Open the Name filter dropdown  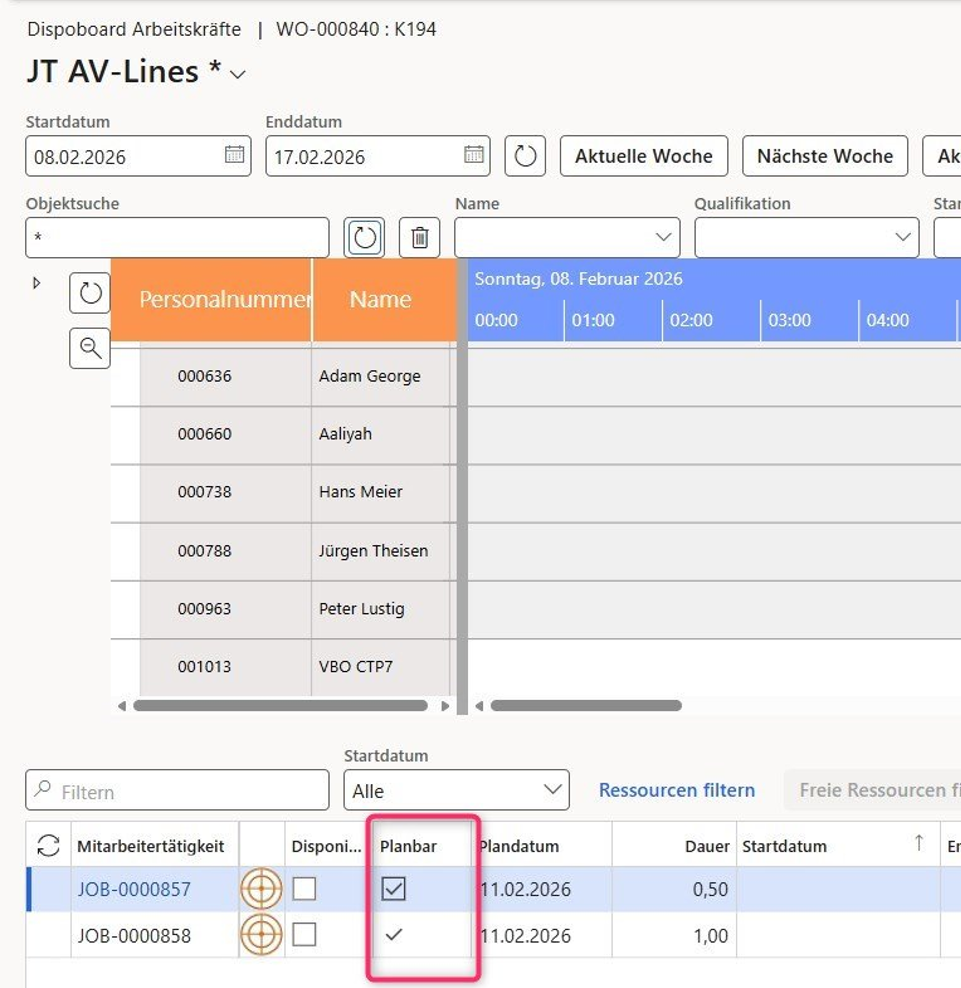(x=567, y=237)
